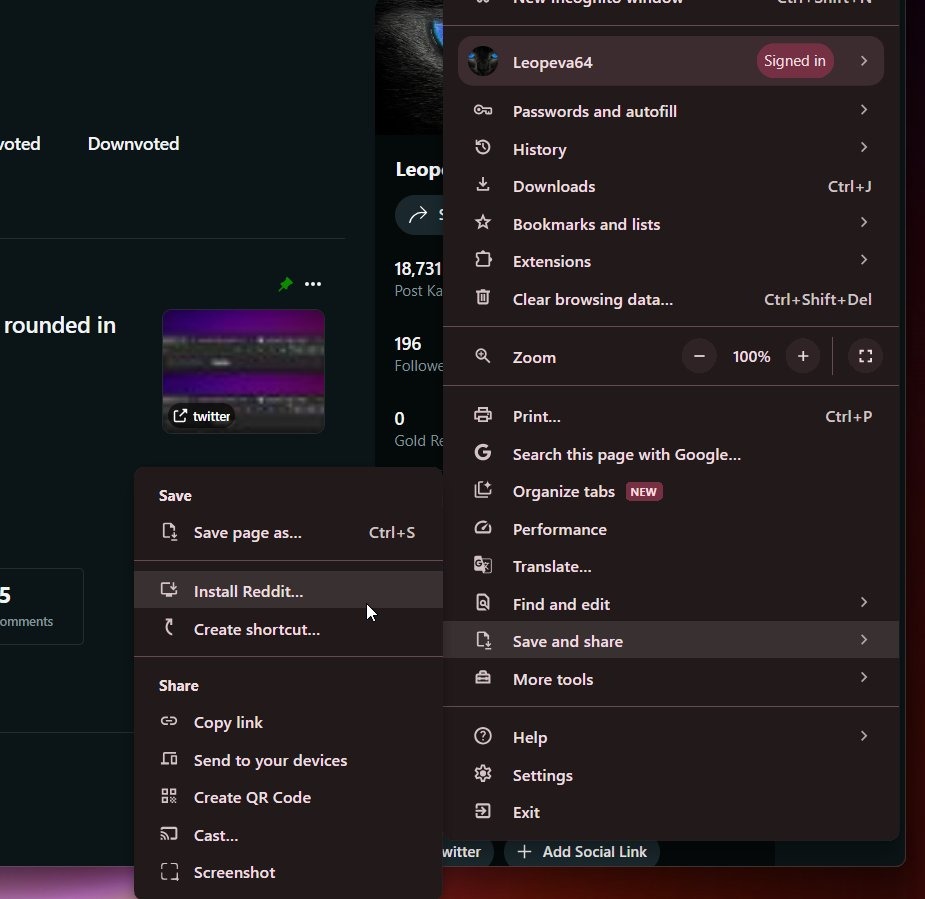Screen dimensions: 925x899
Task: Click the Save page as file icon
Action: click(x=169, y=531)
